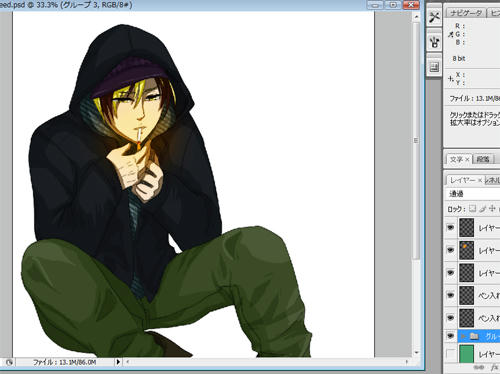This screenshot has width=500, height=374.
Task: Click the link layers icon at bottom
Action: [479, 367]
